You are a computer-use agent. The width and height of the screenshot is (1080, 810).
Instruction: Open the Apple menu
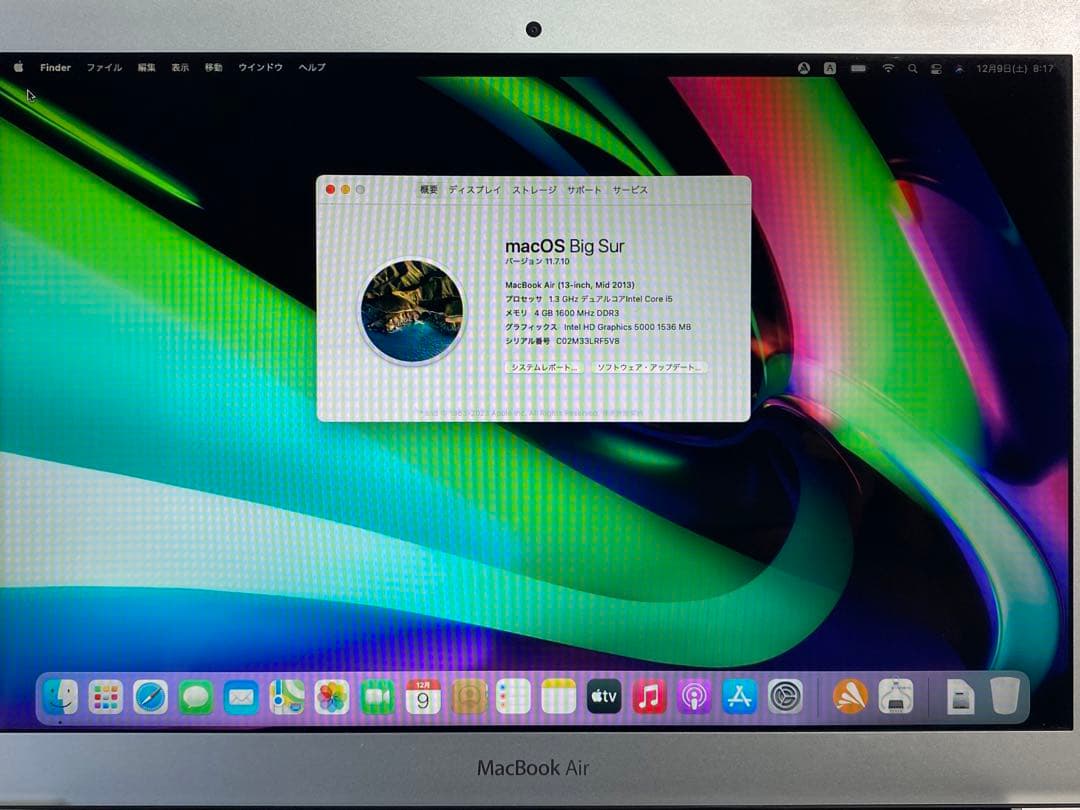pos(16,67)
